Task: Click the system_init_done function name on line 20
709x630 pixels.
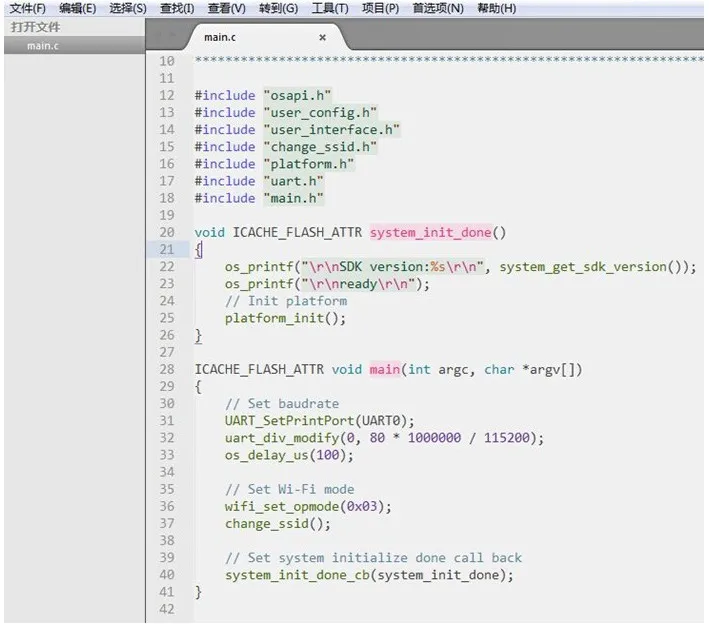Action: click(430, 232)
